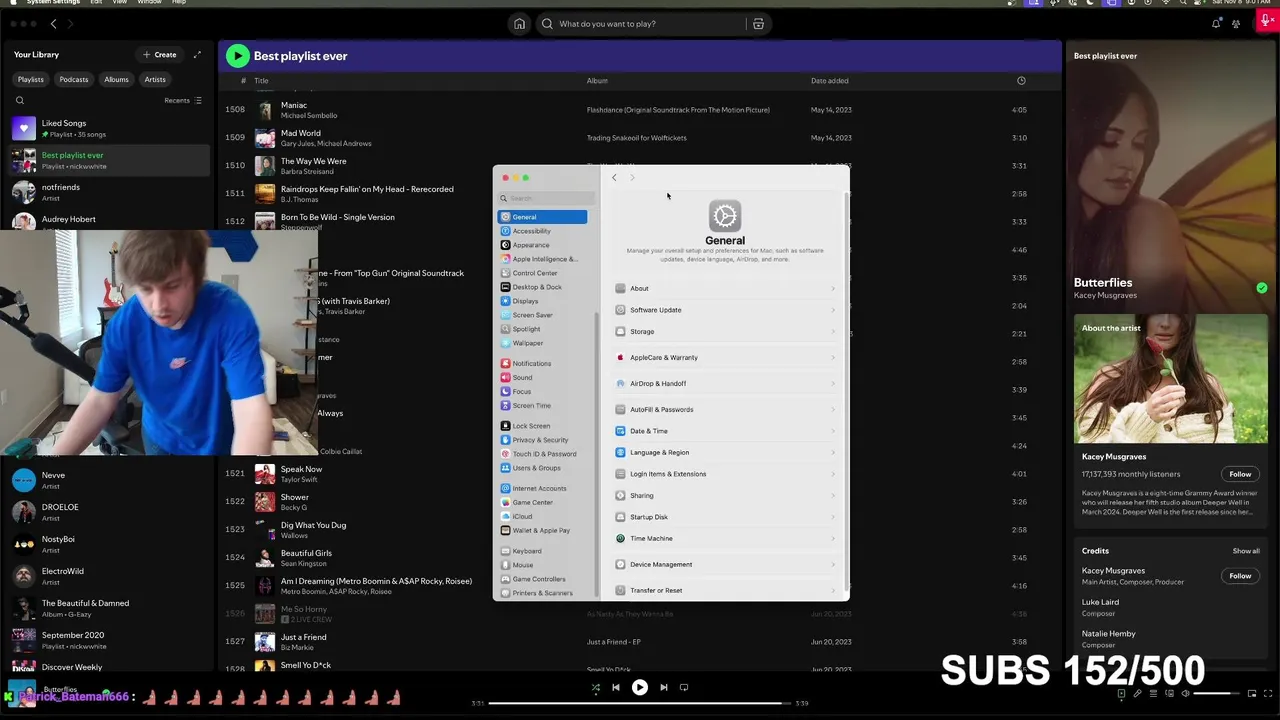1280x720 pixels.
Task: Open the Software Update row
Action: tap(726, 310)
